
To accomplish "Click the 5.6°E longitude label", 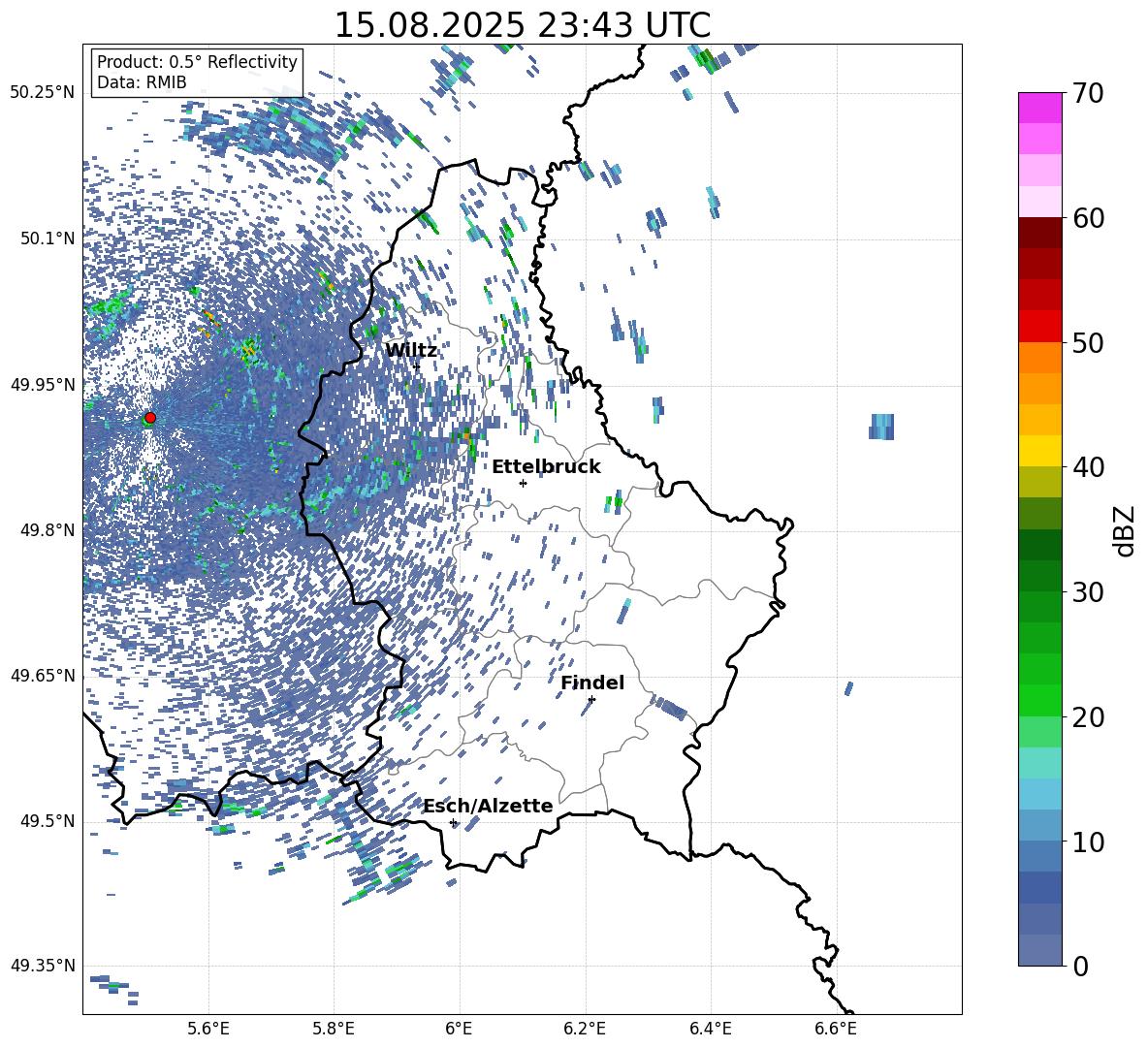I will tap(208, 1029).
